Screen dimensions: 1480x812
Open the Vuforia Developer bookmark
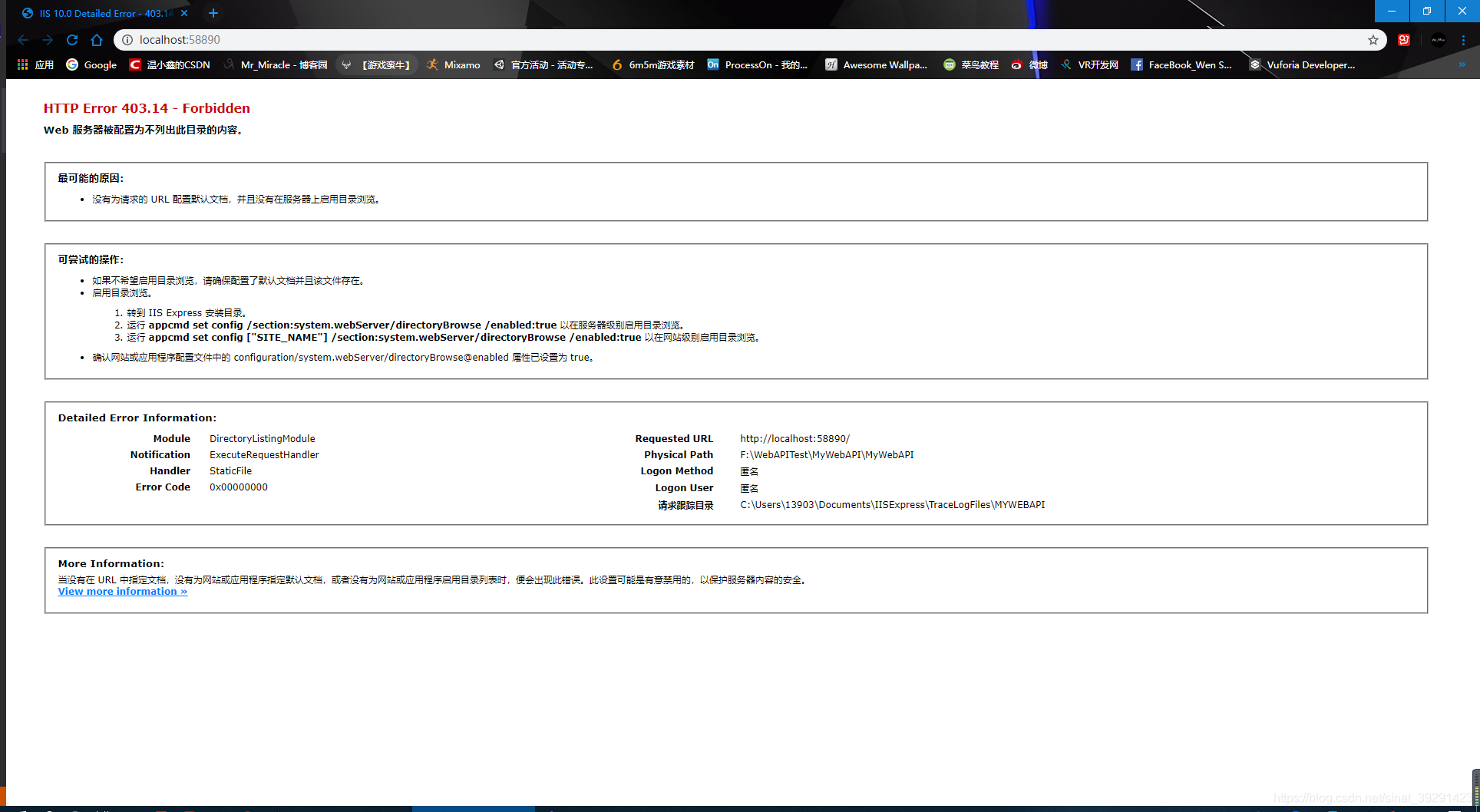[x=1303, y=65]
